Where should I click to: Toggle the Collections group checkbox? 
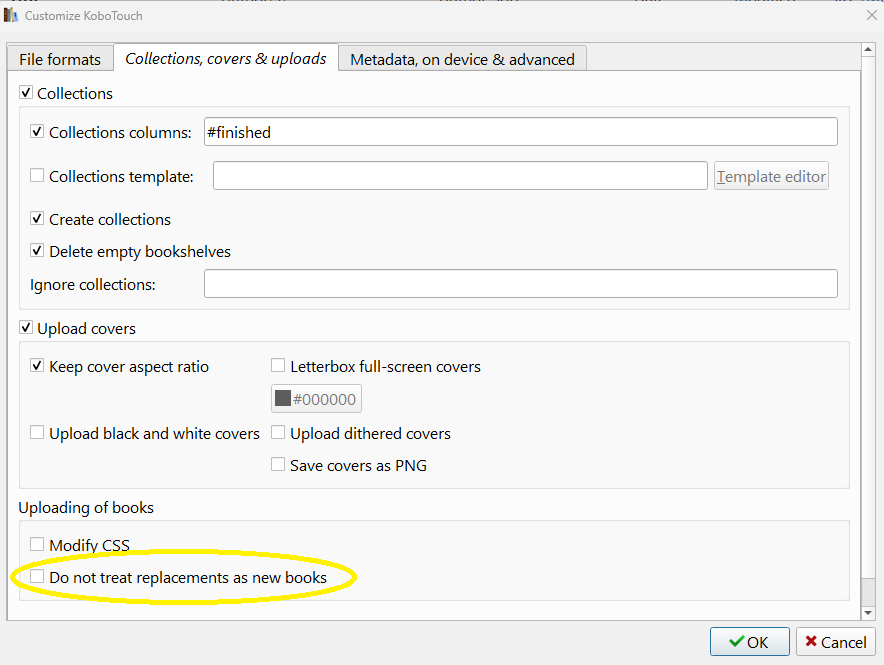point(26,92)
